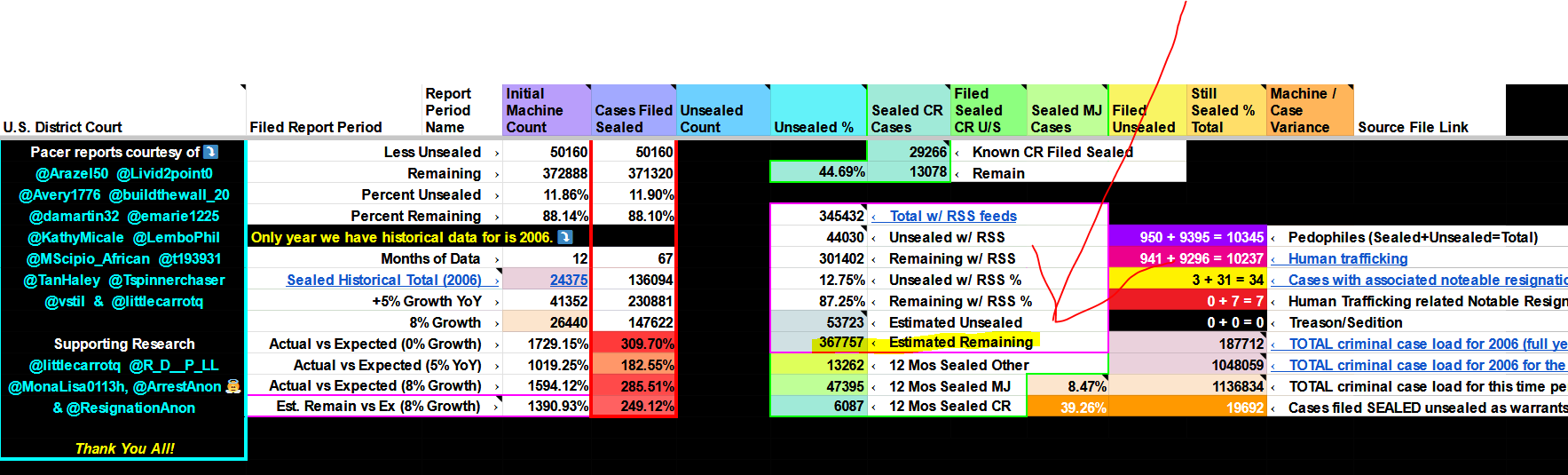Click the 'Thank You All!' text
The width and height of the screenshot is (1568, 475).
(124, 448)
